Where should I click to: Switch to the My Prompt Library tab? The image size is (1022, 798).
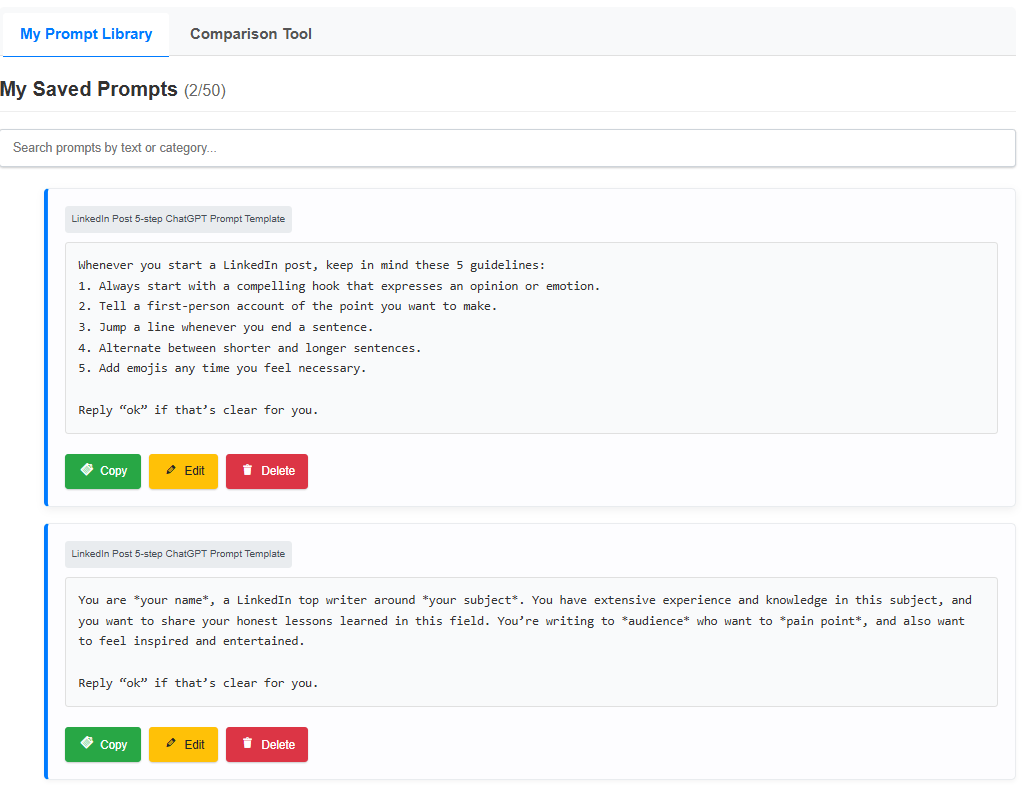tap(86, 34)
